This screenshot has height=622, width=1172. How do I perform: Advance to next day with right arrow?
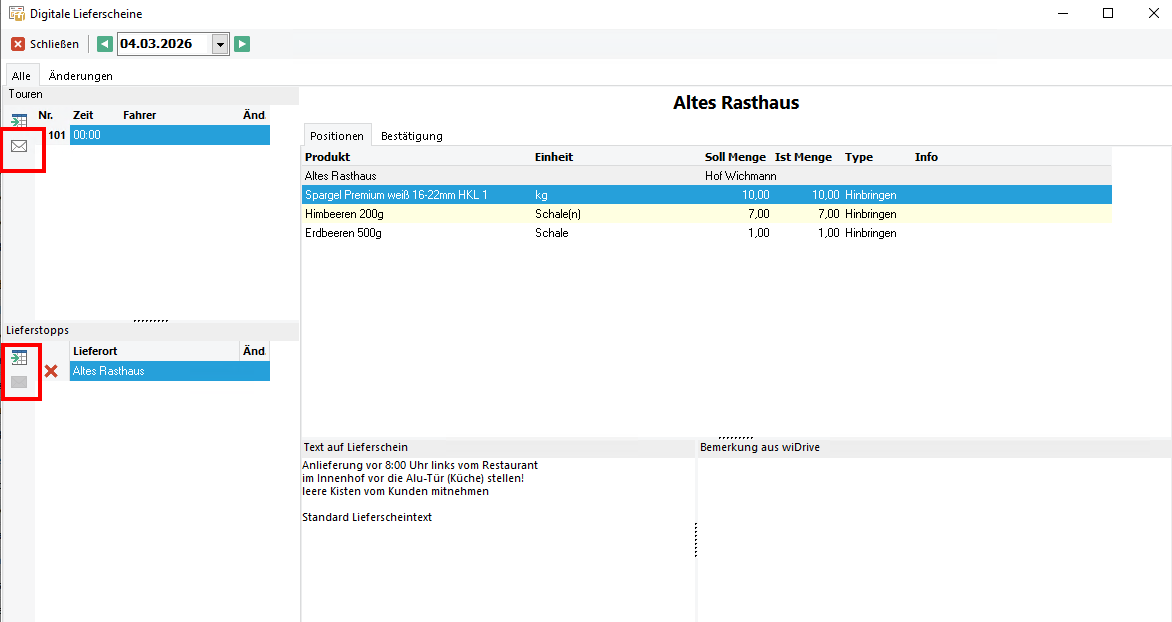pyautogui.click(x=241, y=44)
